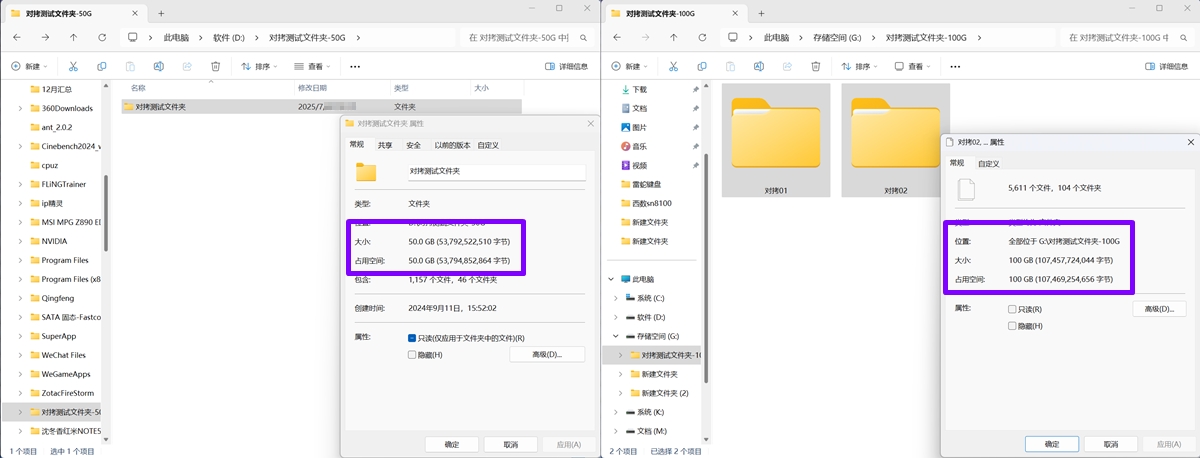Click the Rename icon in the 100G window toolbar
The width and height of the screenshot is (1200, 458).
758,67
